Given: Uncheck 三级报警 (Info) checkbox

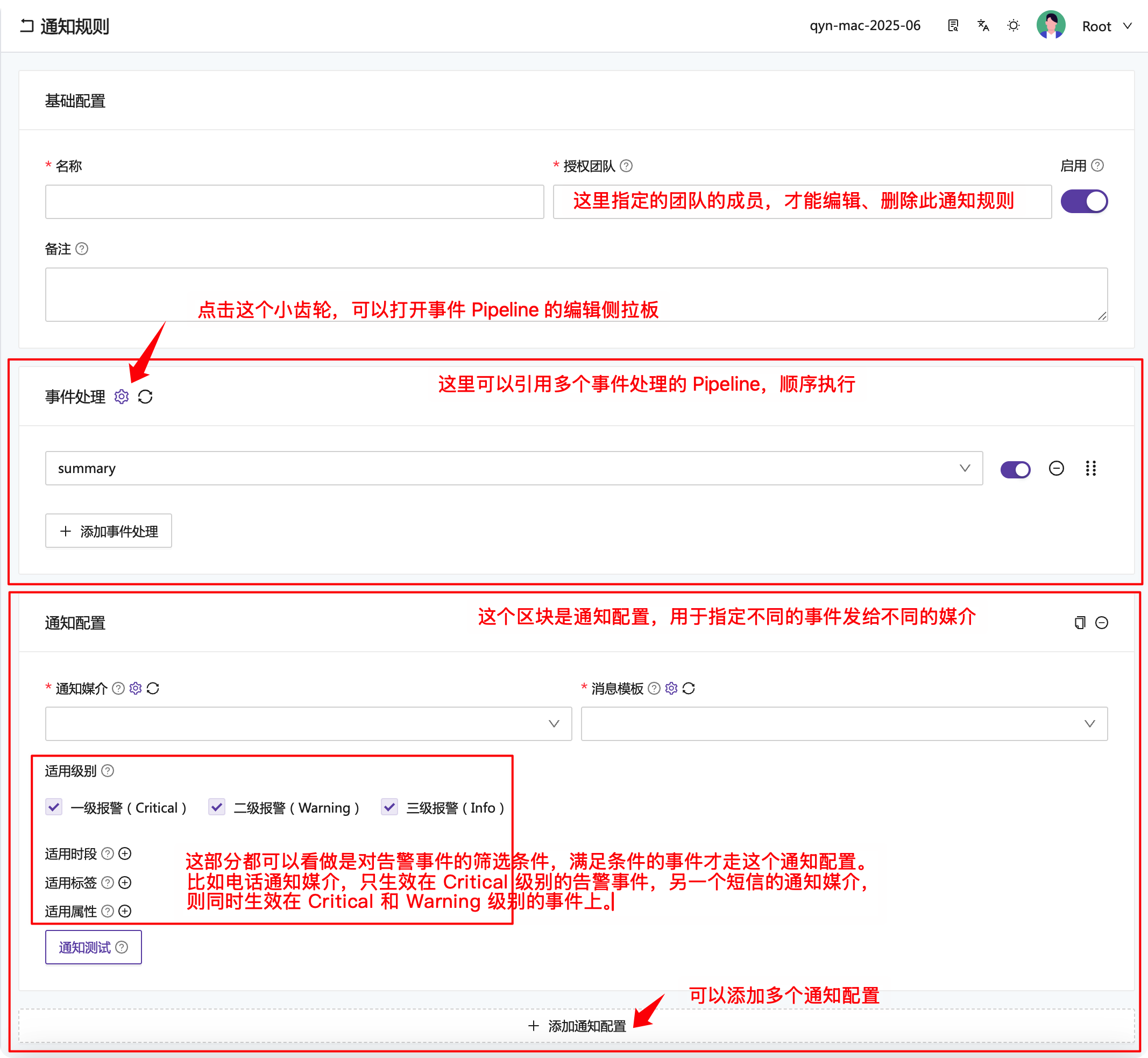Looking at the screenshot, I should (x=389, y=807).
